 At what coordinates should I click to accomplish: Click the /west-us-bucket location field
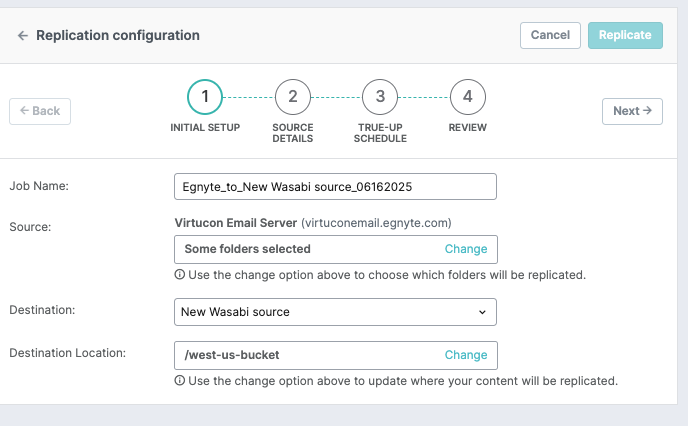pos(336,355)
